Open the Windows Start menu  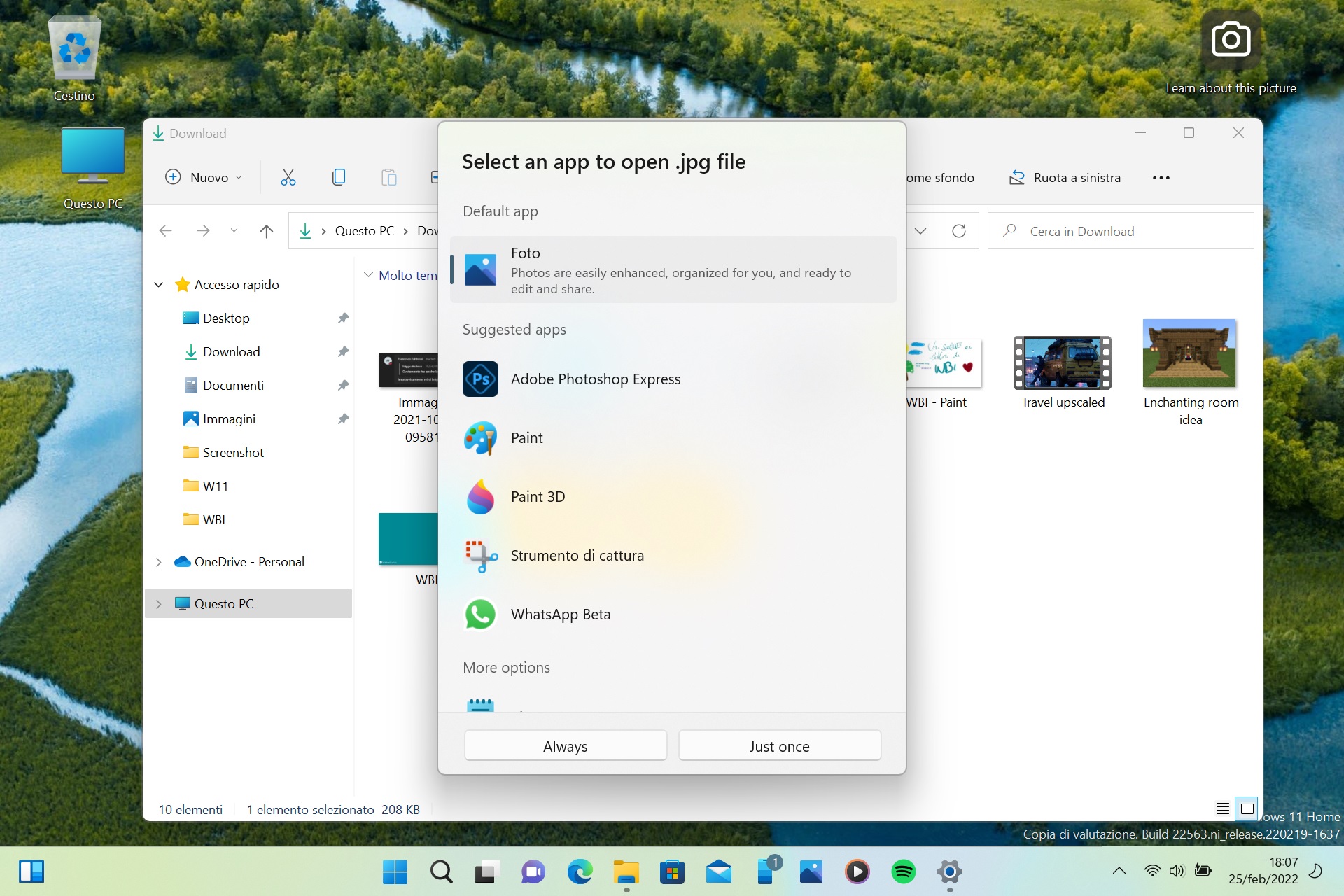(x=395, y=871)
